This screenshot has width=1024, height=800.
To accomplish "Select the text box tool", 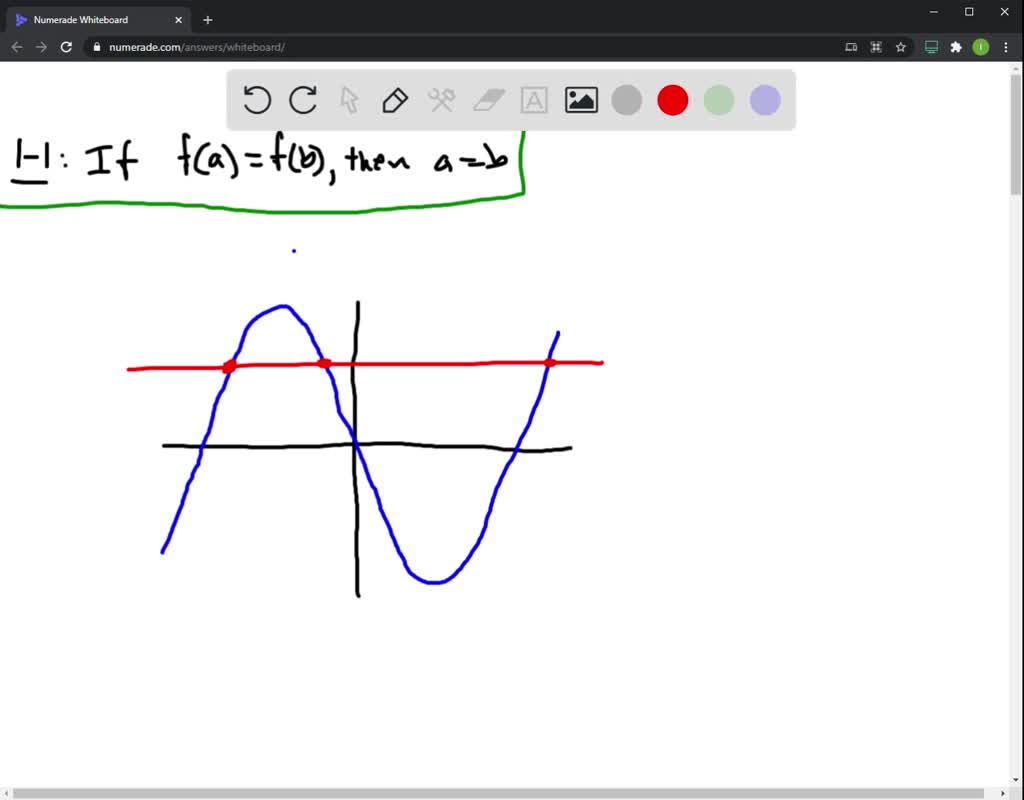I will [534, 100].
